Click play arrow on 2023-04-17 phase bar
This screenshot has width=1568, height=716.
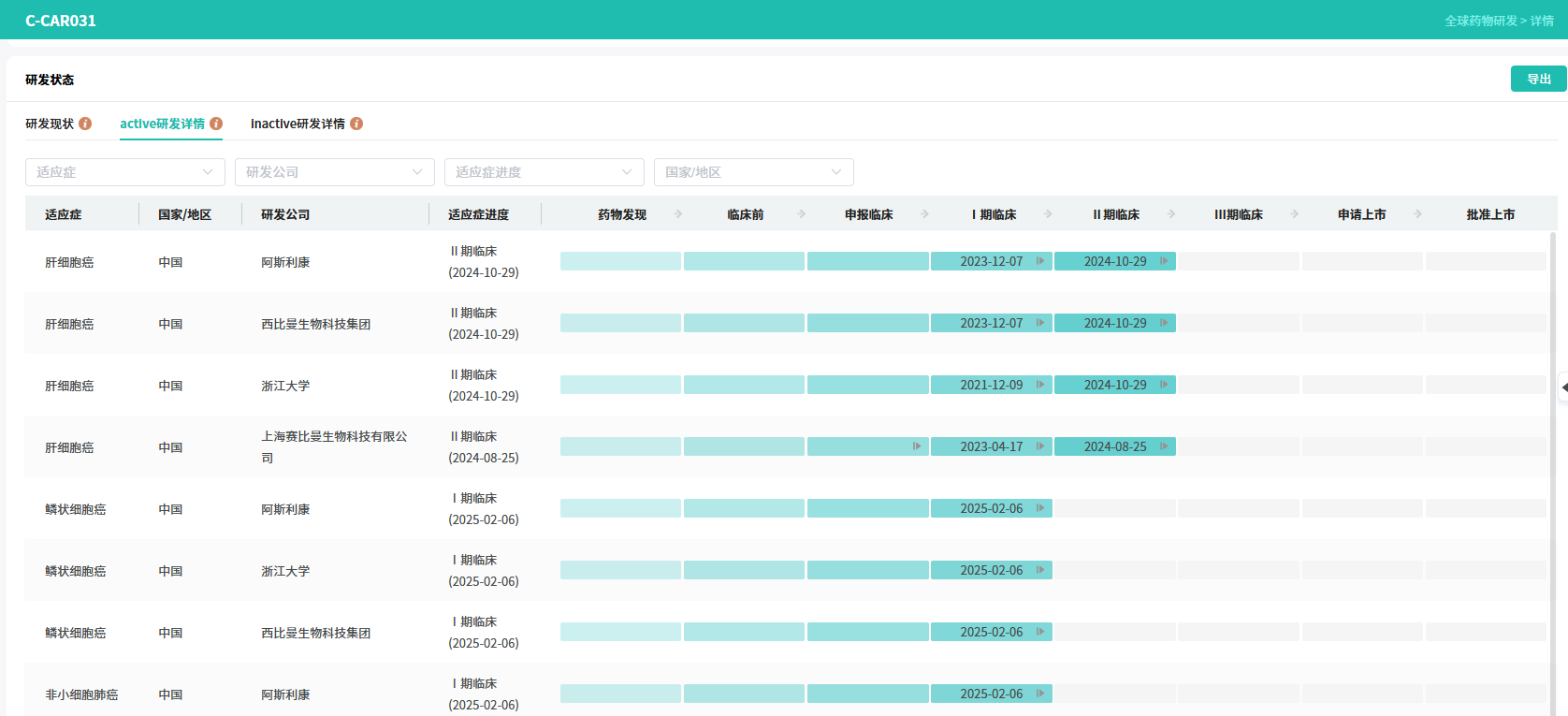(x=1039, y=446)
